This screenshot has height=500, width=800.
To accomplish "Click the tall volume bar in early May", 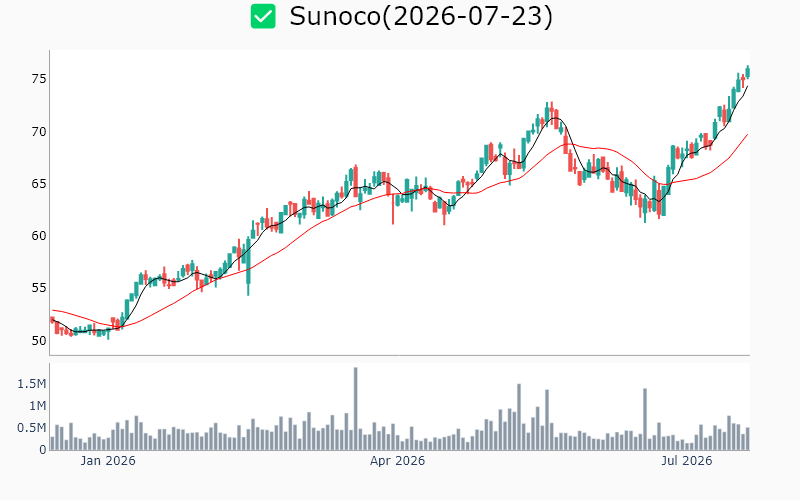I will tap(519, 417).
